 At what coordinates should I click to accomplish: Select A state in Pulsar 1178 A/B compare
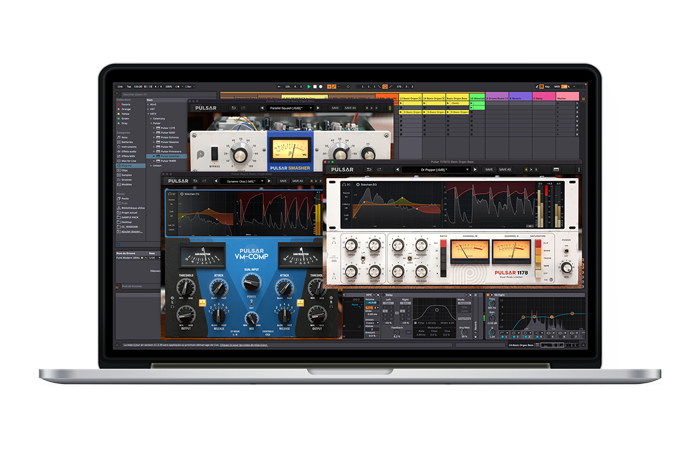526,170
